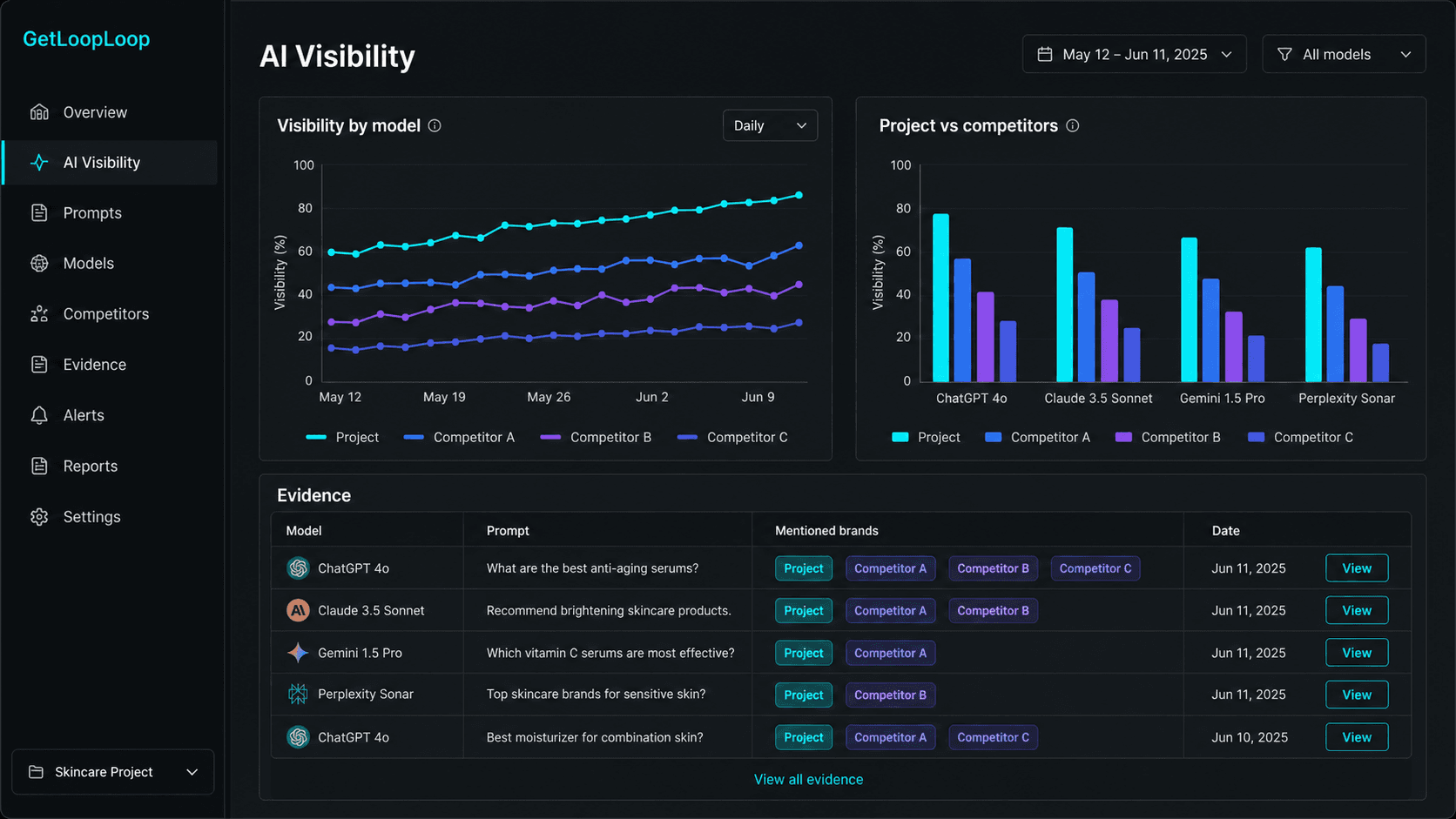Click the chevron on Skincare Project selector
This screenshot has width=1456, height=819.
tap(192, 772)
